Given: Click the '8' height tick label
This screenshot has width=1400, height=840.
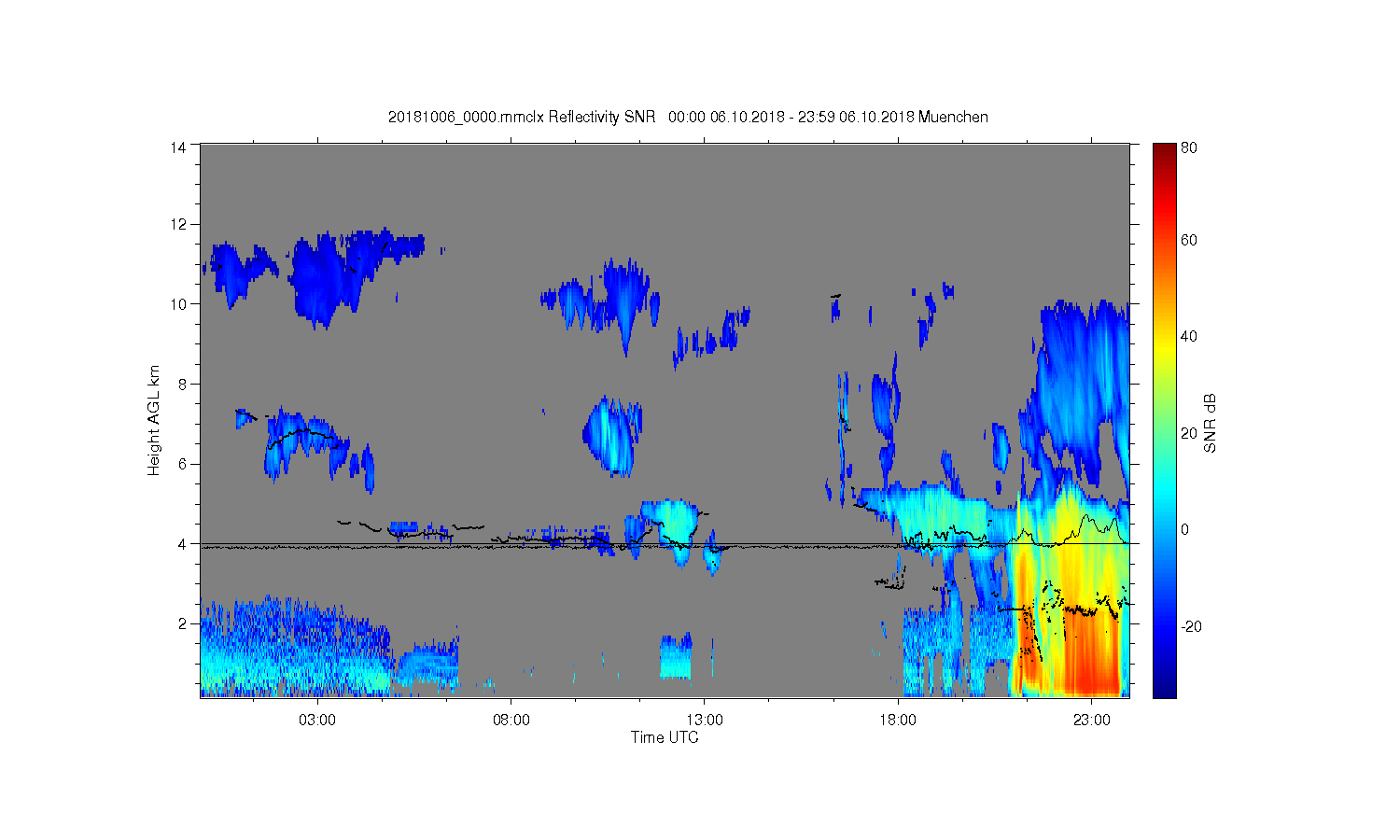Looking at the screenshot, I should click(183, 384).
